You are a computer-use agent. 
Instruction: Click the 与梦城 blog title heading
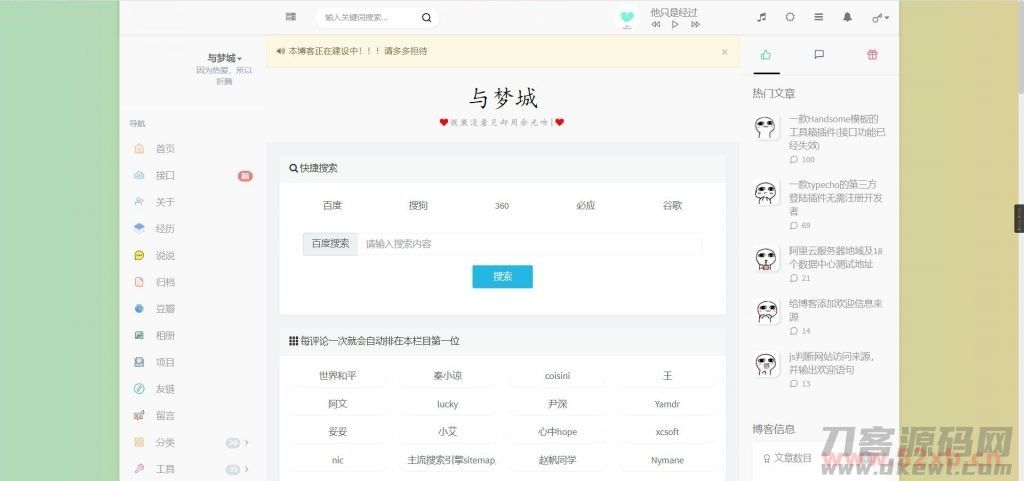pos(503,99)
